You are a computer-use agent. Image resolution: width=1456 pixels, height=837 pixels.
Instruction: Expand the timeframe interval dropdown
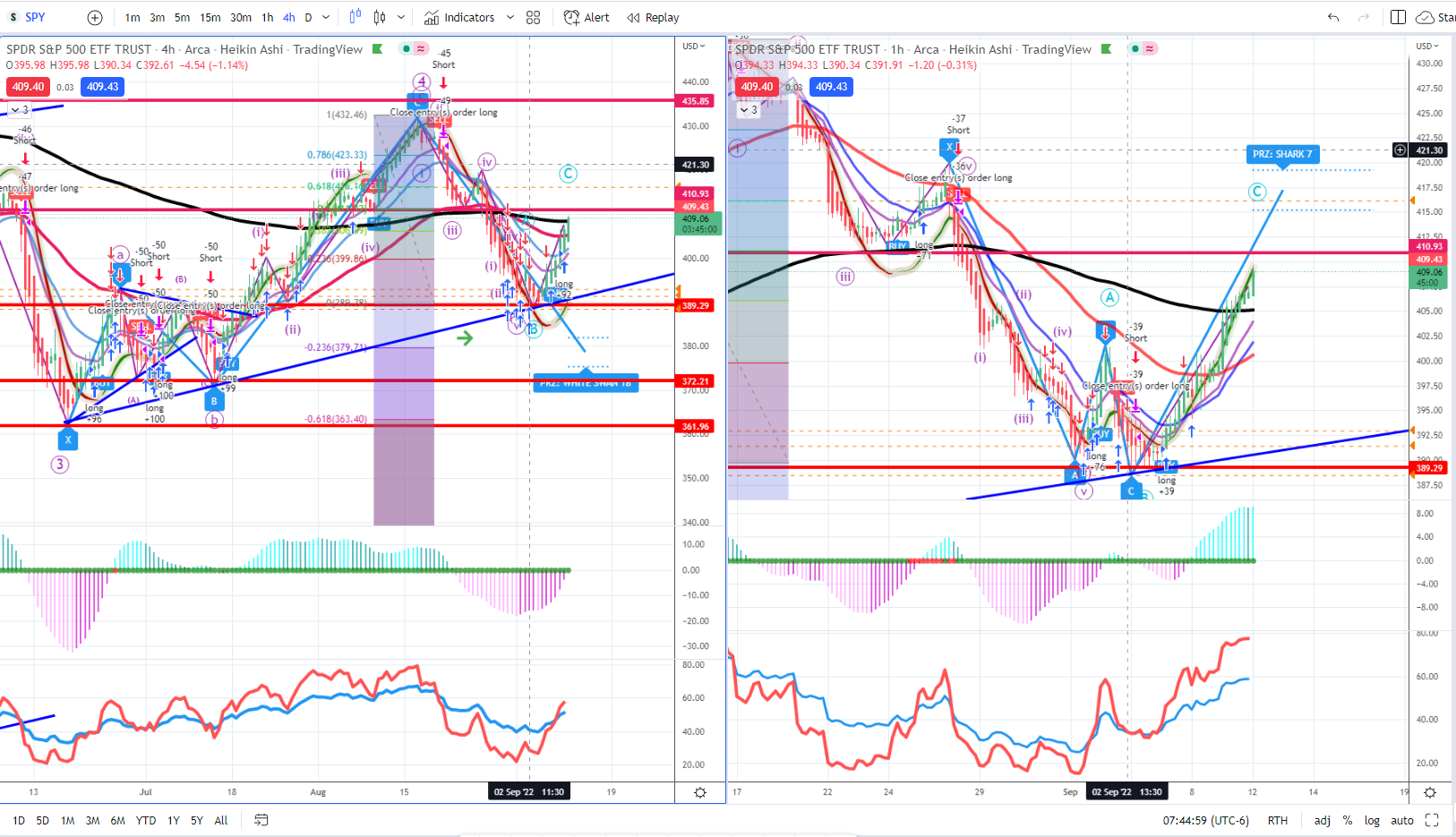pos(326,17)
